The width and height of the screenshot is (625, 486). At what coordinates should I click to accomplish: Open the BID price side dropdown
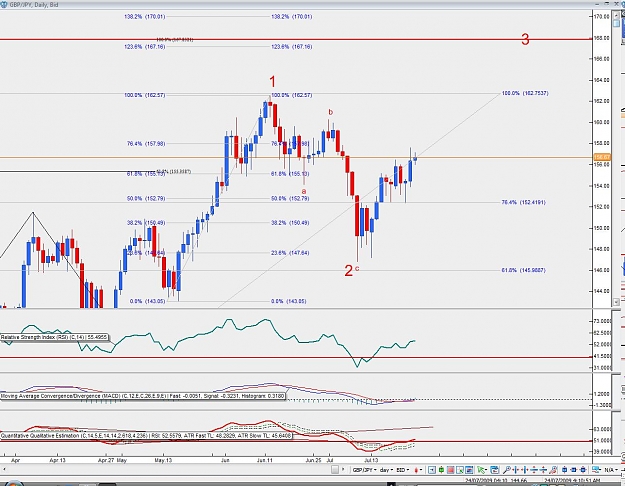403,470
